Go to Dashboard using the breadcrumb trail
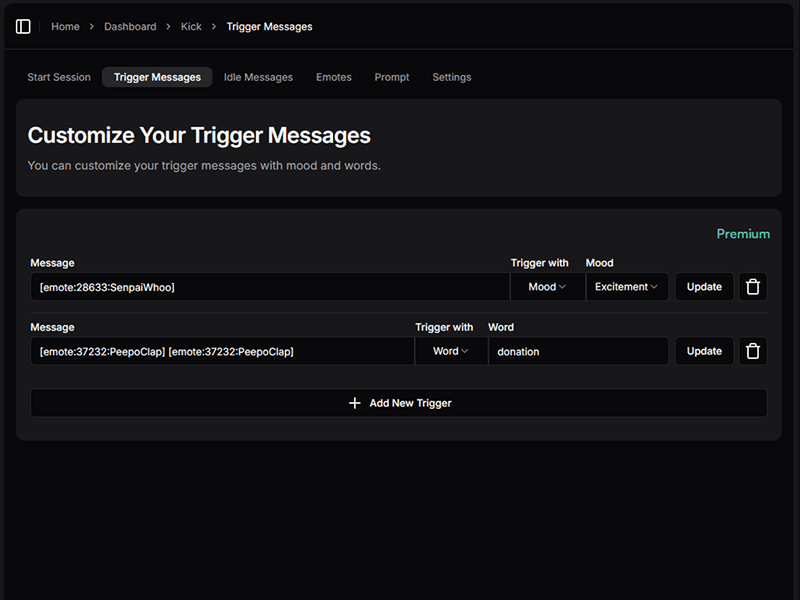Viewport: 800px width, 600px height. [130, 27]
